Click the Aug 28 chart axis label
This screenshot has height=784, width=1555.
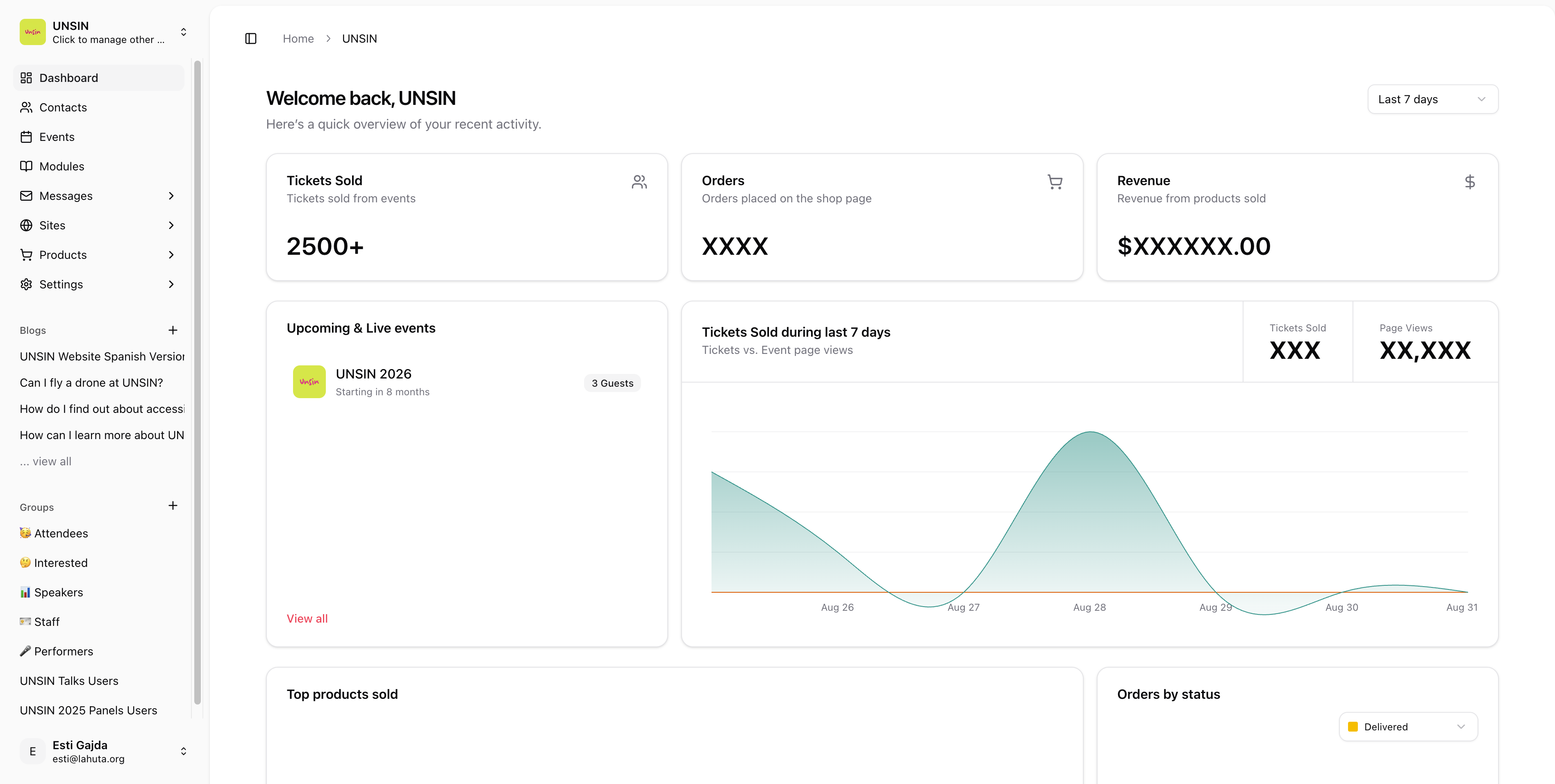coord(1089,607)
